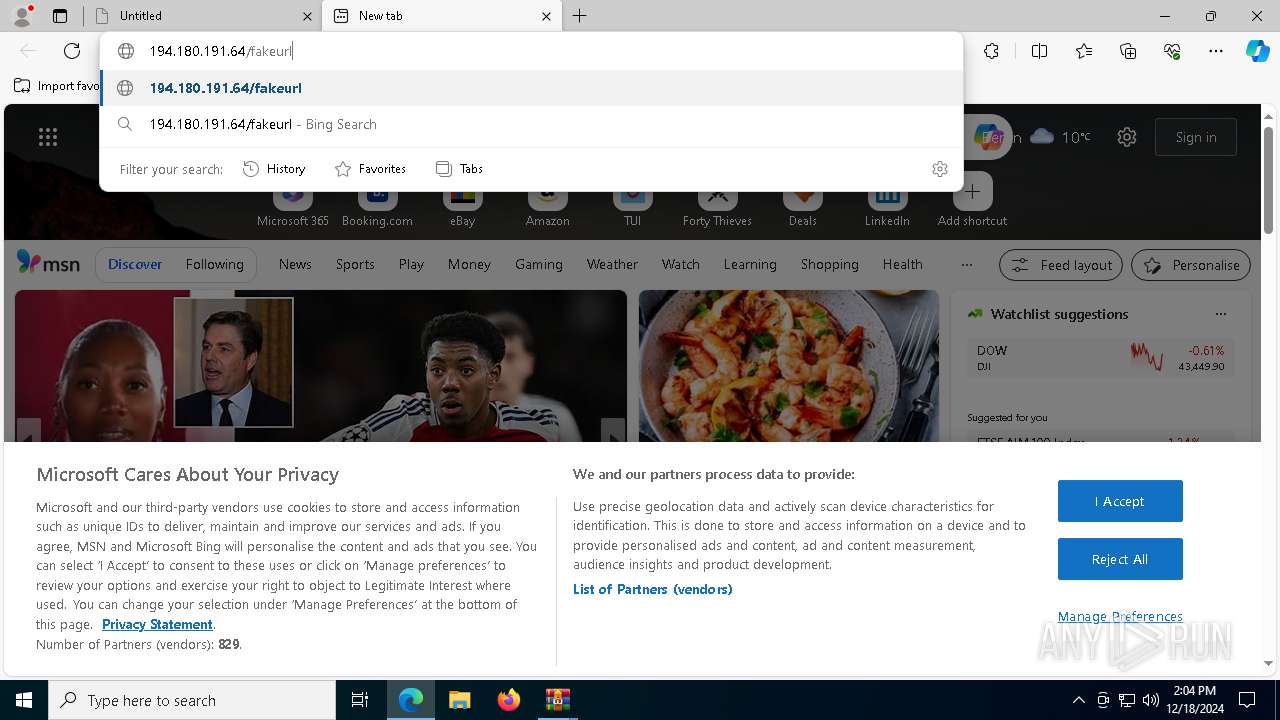Open WinRAR taskbar icon
Screen dimensions: 1280x720
click(x=557, y=700)
